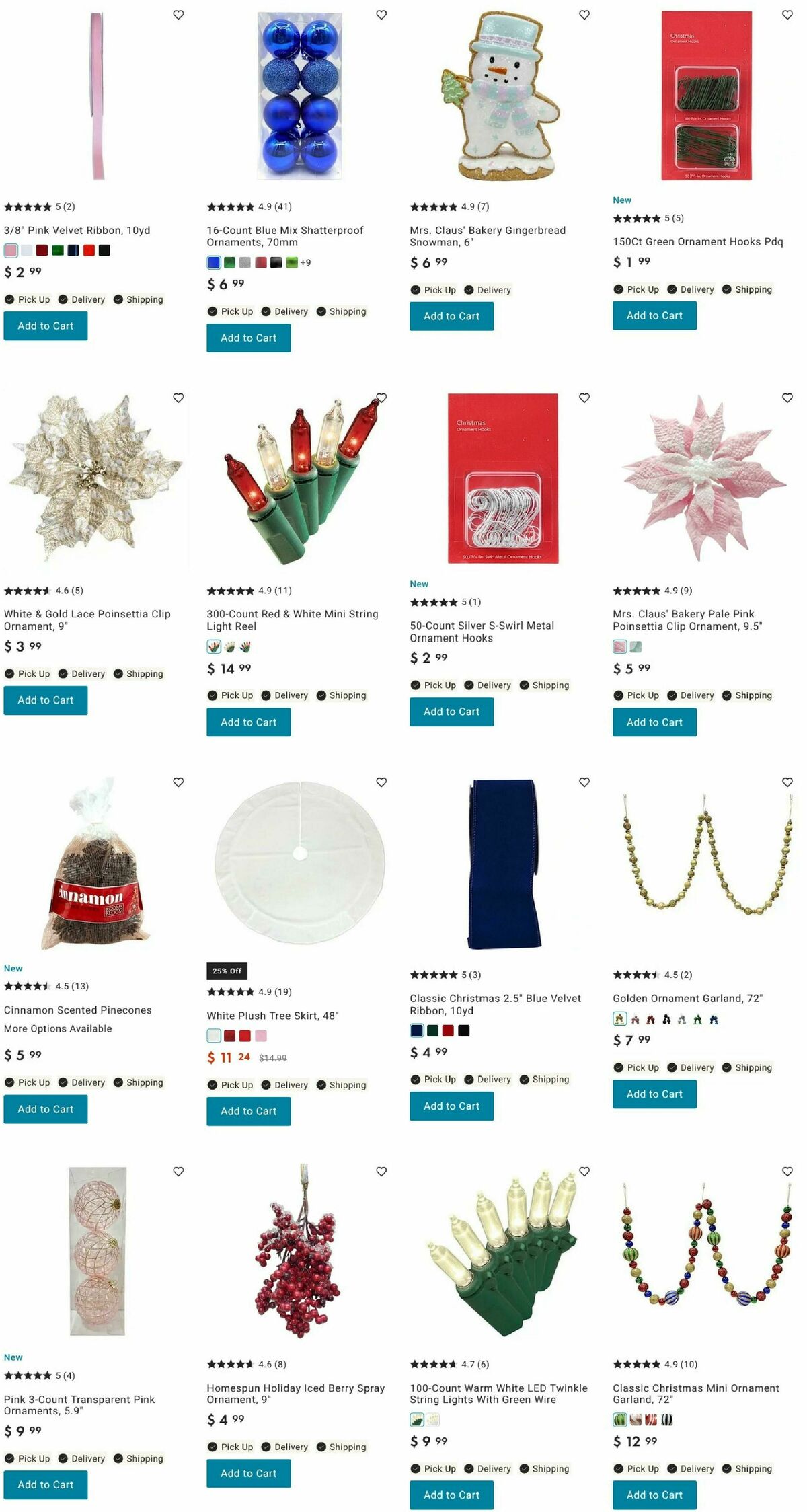Show +9 more colors for Shatterproof Ornaments
The width and height of the screenshot is (807, 1512).
pyautogui.click(x=305, y=263)
